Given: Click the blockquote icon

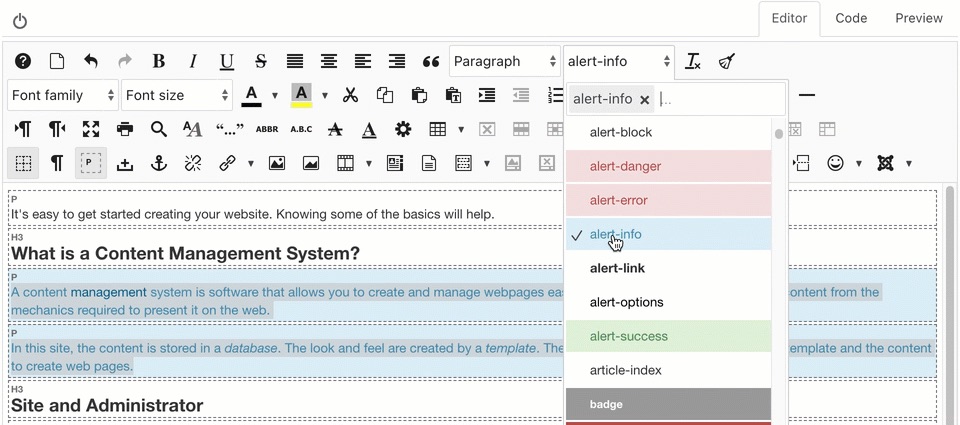Looking at the screenshot, I should click(431, 61).
